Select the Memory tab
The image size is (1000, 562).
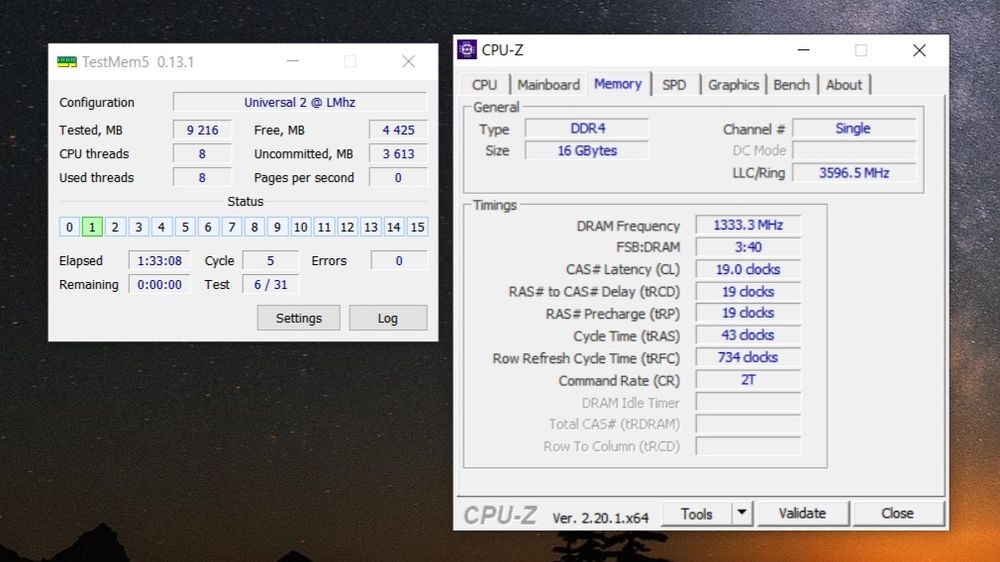point(617,84)
